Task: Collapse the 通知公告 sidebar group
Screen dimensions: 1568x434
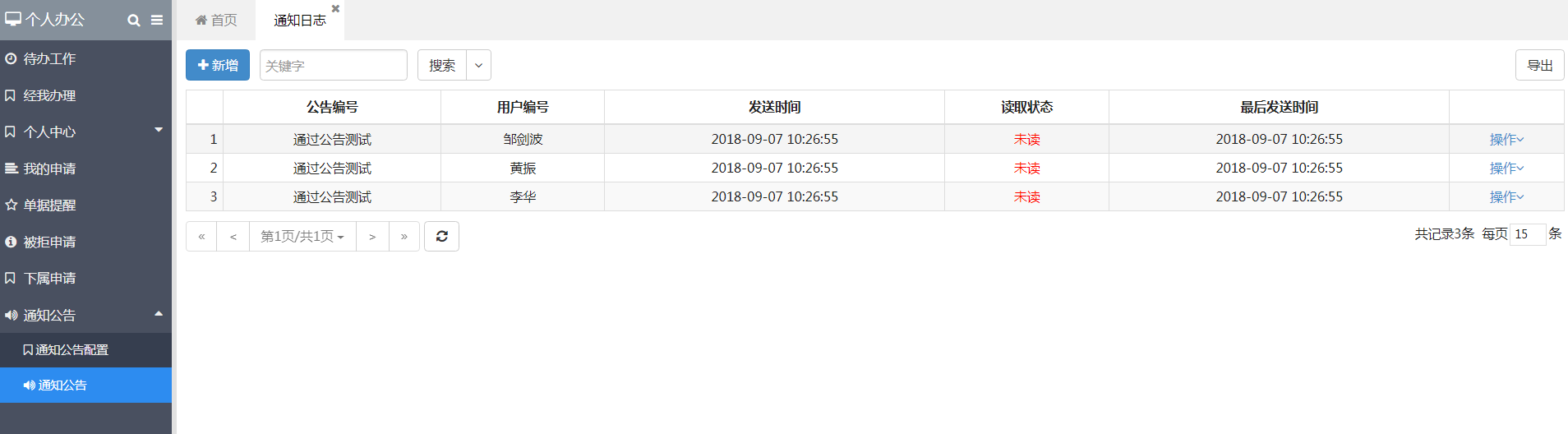Action: point(85,315)
